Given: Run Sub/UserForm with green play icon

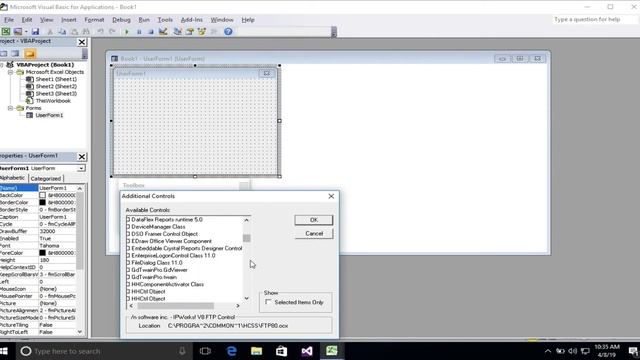Looking at the screenshot, I should pyautogui.click(x=127, y=31).
